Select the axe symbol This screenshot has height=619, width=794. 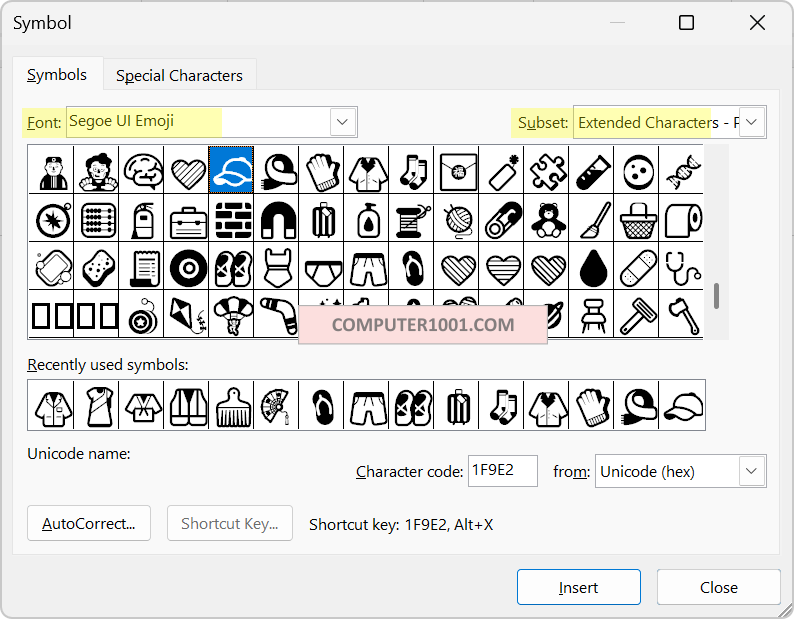pyautogui.click(x=681, y=314)
